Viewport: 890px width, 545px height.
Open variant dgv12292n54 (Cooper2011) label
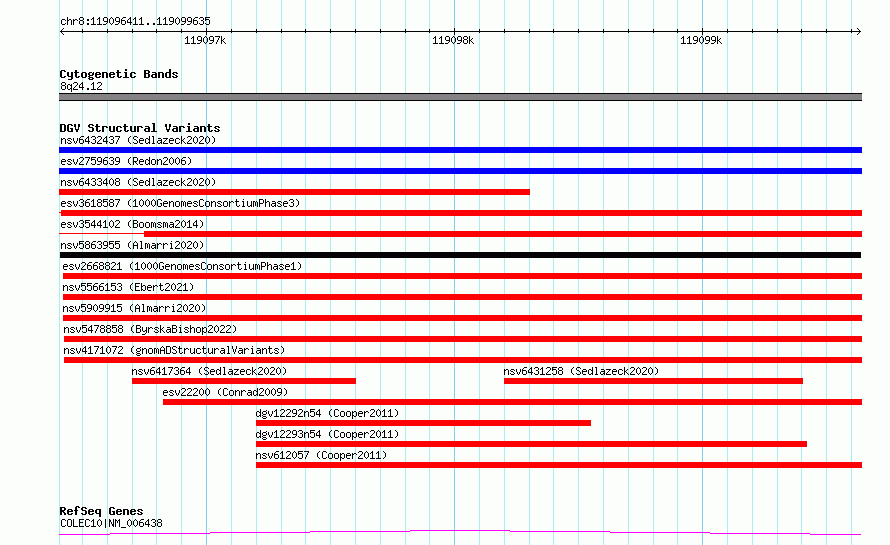[x=328, y=413]
